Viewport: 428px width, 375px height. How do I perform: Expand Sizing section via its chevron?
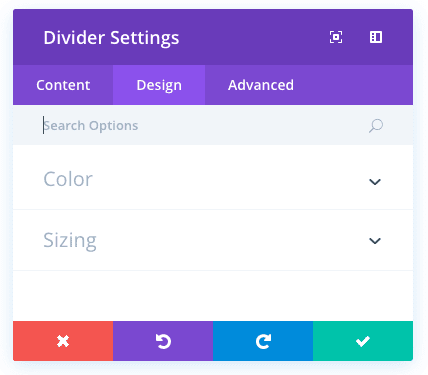pyautogui.click(x=375, y=241)
